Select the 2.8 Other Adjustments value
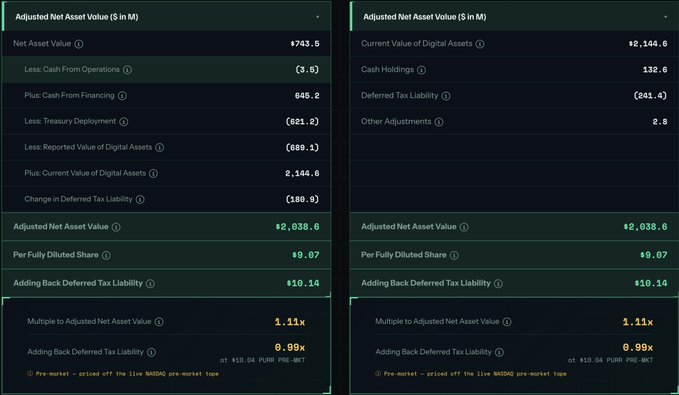 (660, 122)
